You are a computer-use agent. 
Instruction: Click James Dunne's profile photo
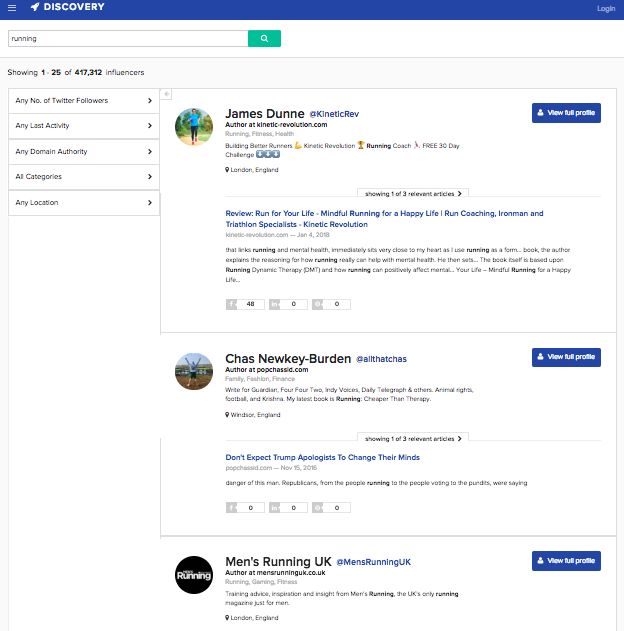194,127
